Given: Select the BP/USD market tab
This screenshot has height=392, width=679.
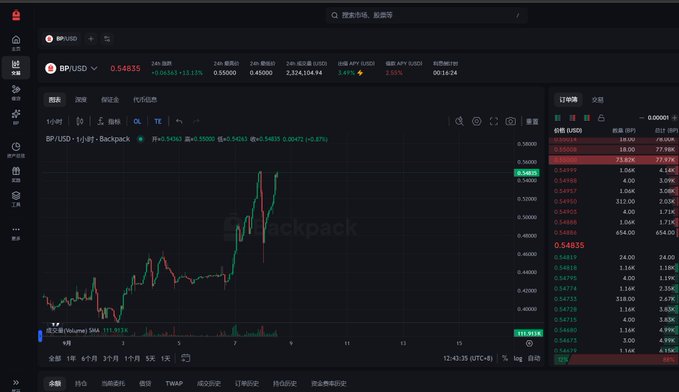Looking at the screenshot, I should (x=61, y=39).
